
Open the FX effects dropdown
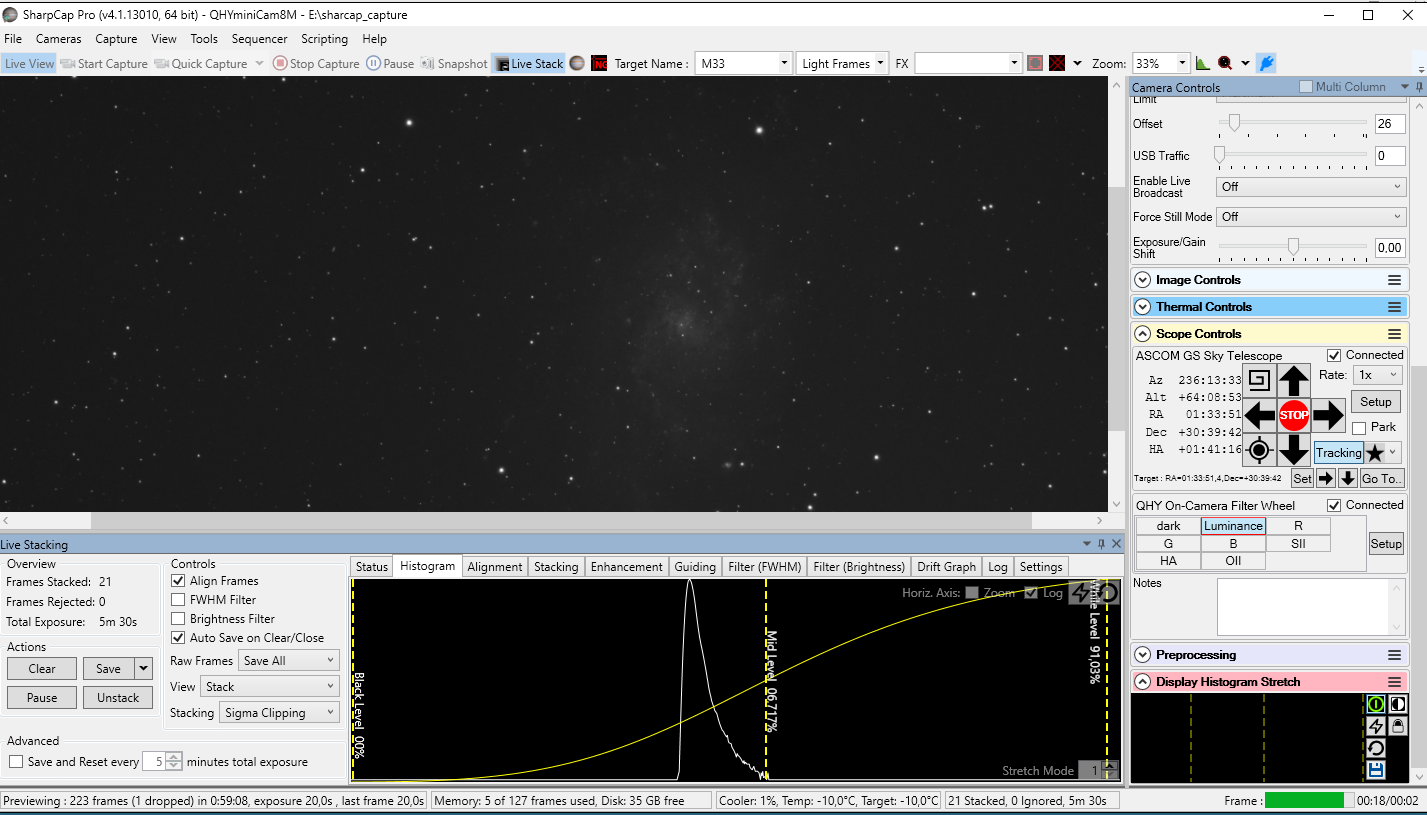click(x=968, y=64)
